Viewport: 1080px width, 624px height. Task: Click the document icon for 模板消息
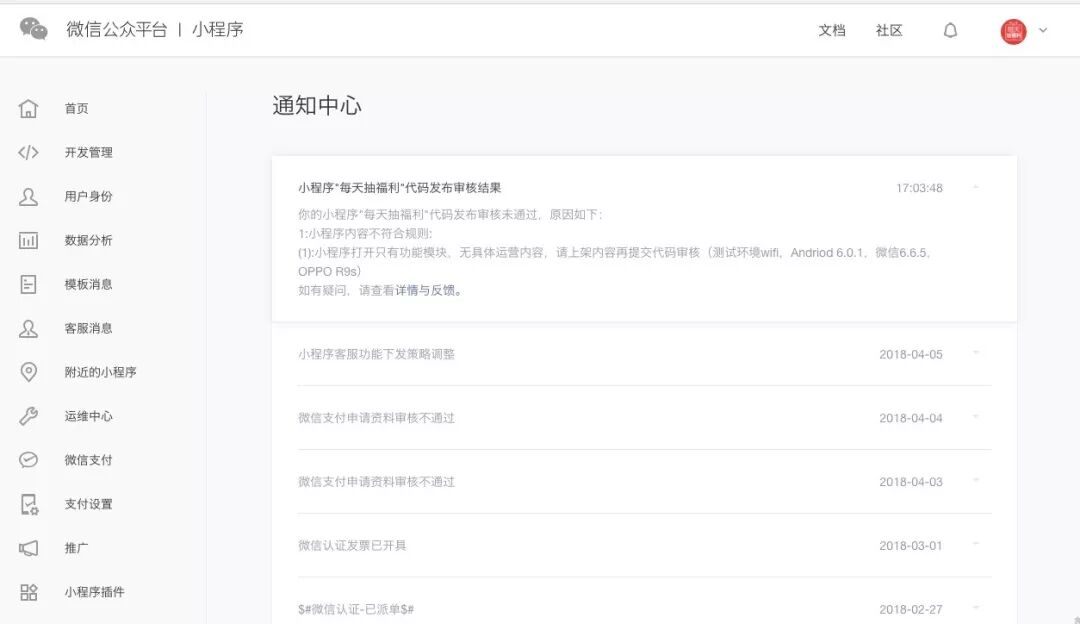28,284
